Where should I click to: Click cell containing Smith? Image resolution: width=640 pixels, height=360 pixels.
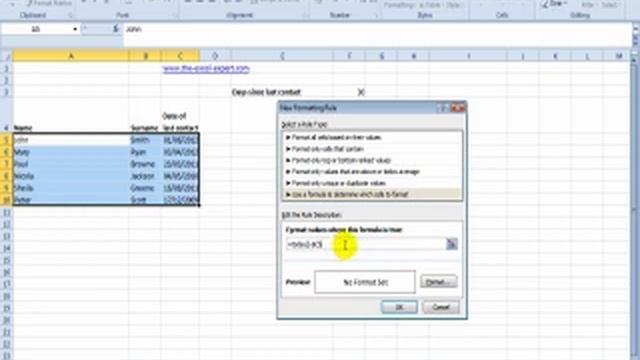[145, 140]
